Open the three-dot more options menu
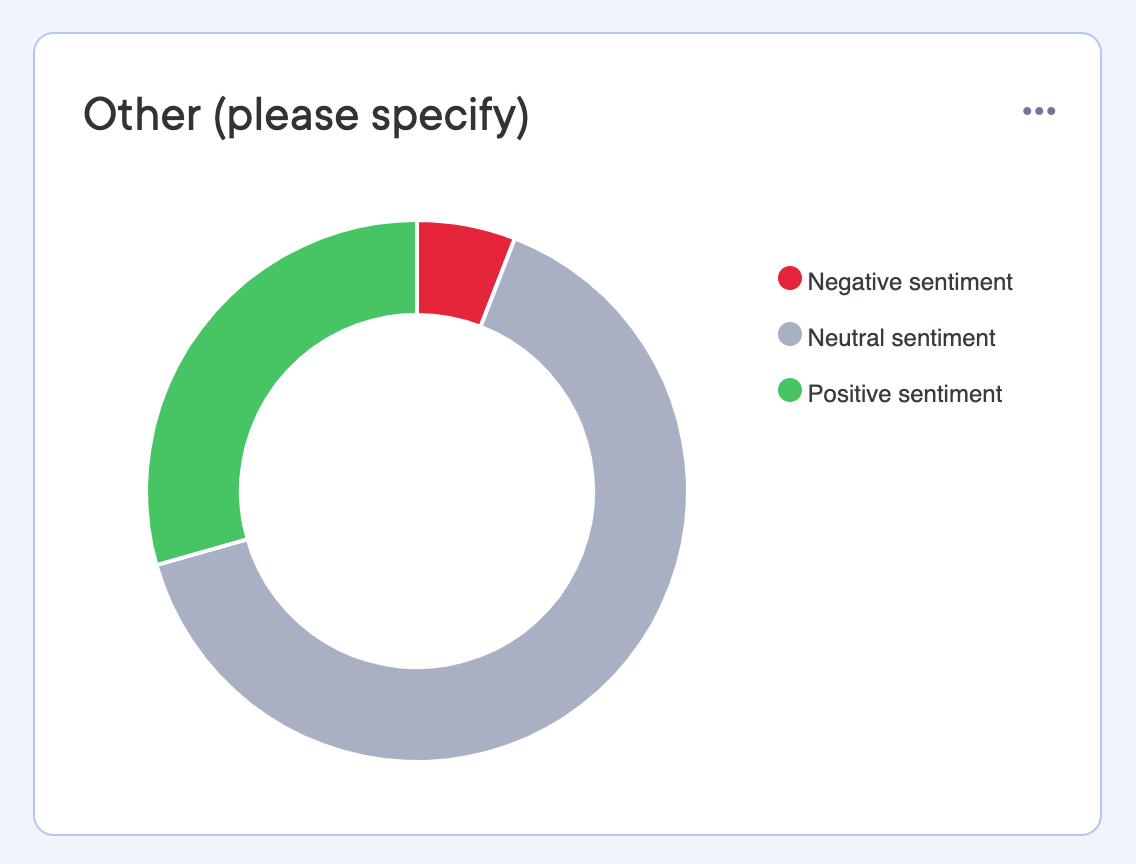 1039,111
